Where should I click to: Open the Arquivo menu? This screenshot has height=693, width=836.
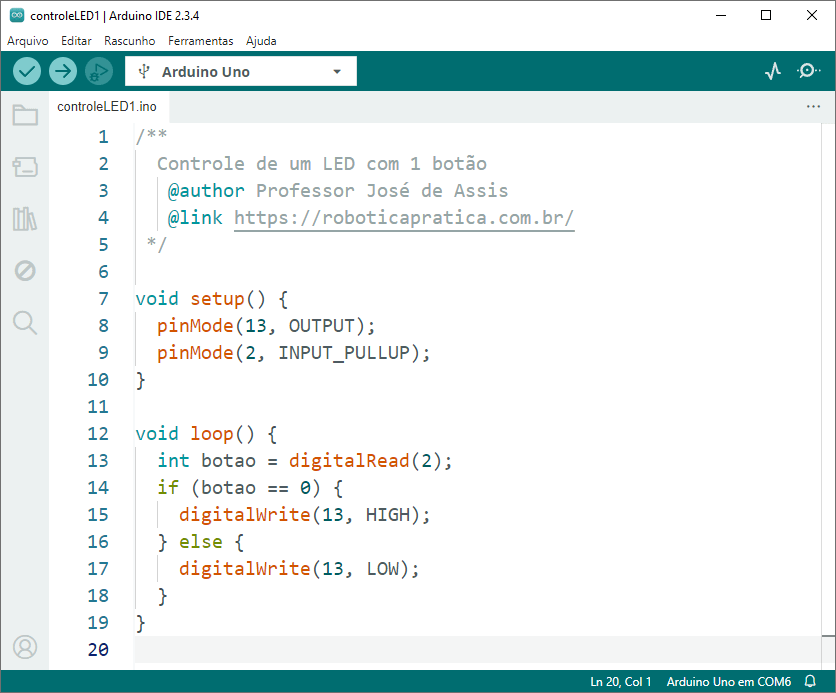click(28, 41)
